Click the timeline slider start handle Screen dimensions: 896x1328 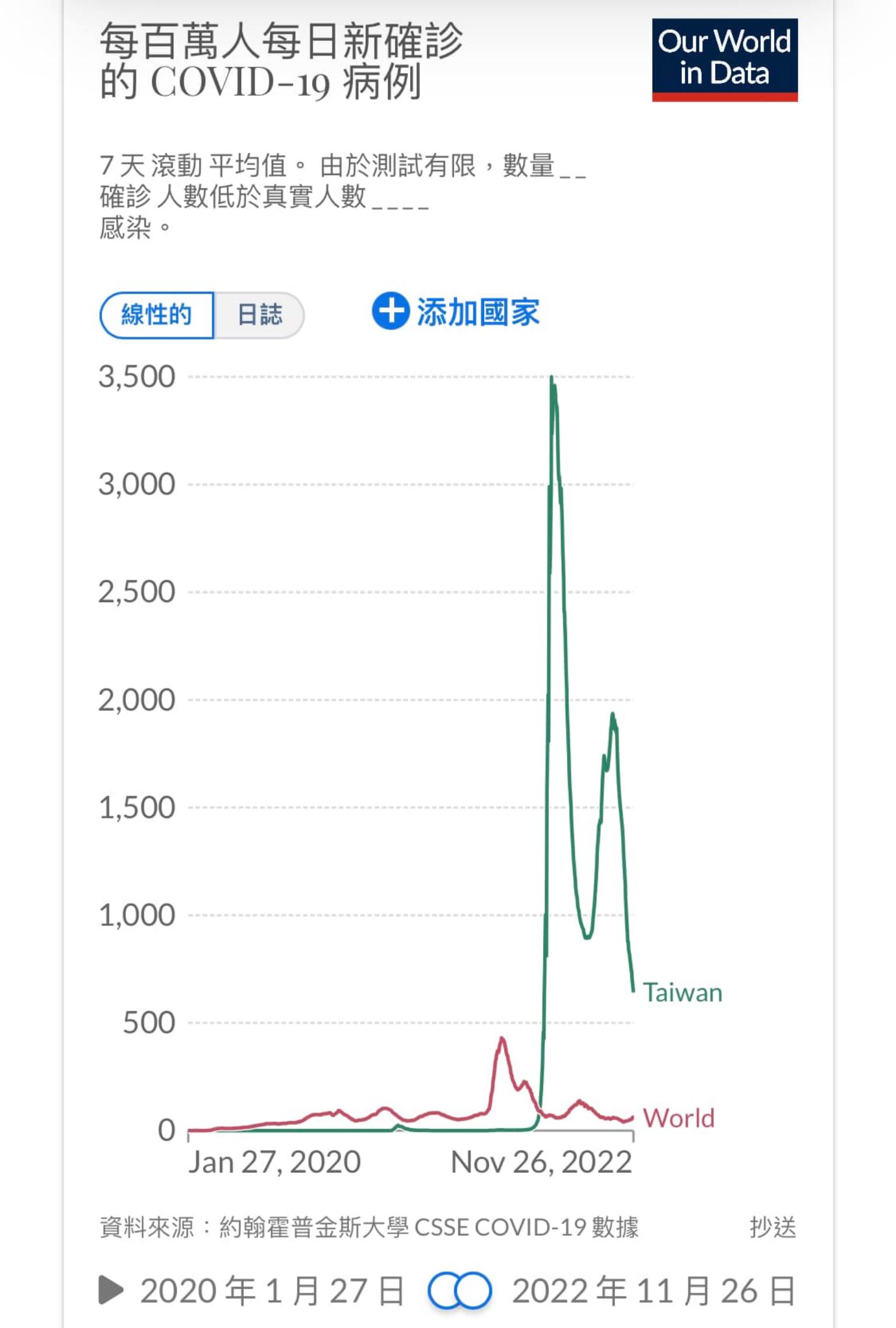[x=444, y=1290]
